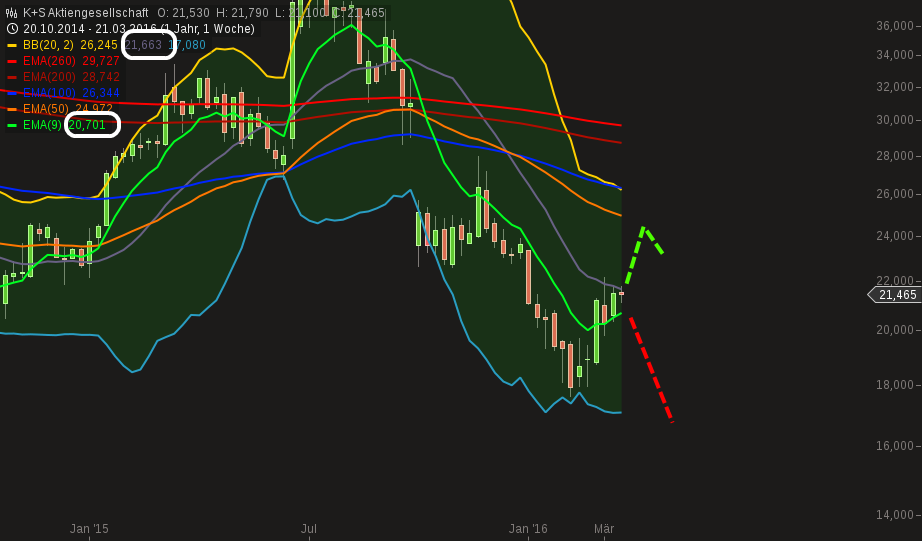Click the 16,000 price axis label
Viewport: 922px width, 541px height.
pos(895,446)
